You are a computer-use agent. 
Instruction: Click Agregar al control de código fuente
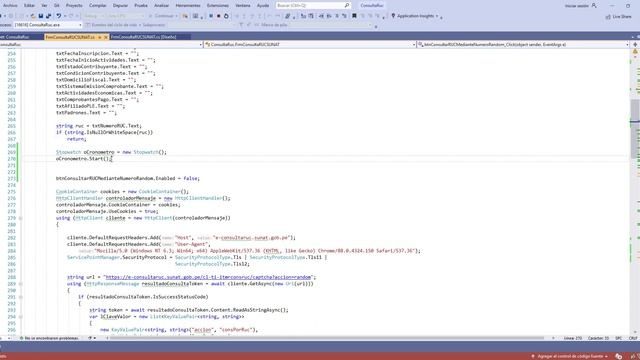570,356
